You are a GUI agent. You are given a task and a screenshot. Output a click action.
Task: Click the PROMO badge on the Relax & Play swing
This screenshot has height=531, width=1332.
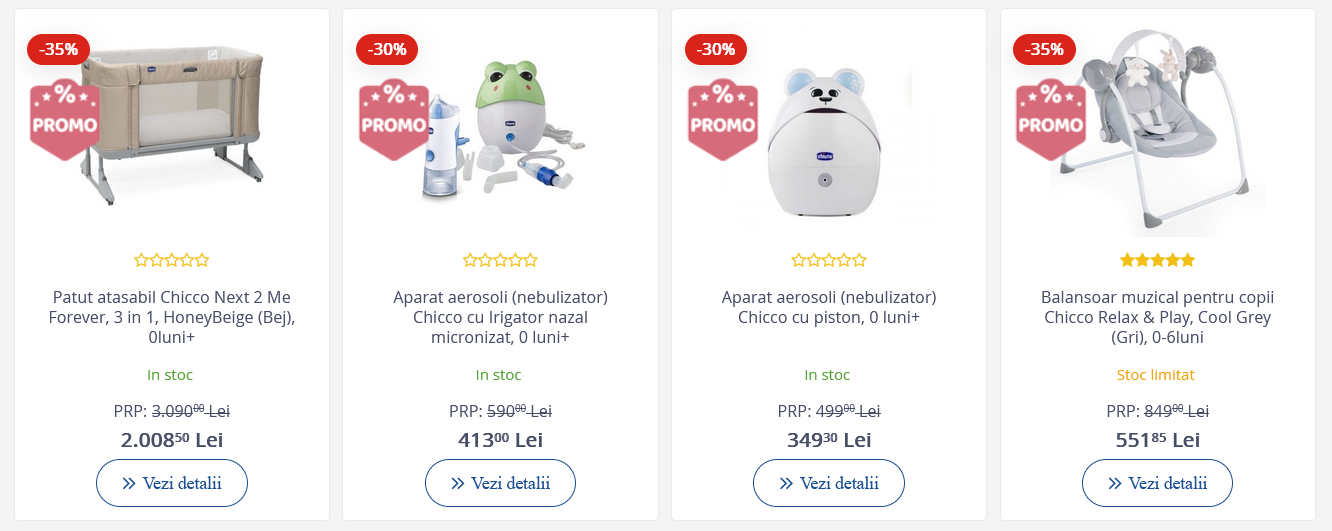coord(1051,120)
